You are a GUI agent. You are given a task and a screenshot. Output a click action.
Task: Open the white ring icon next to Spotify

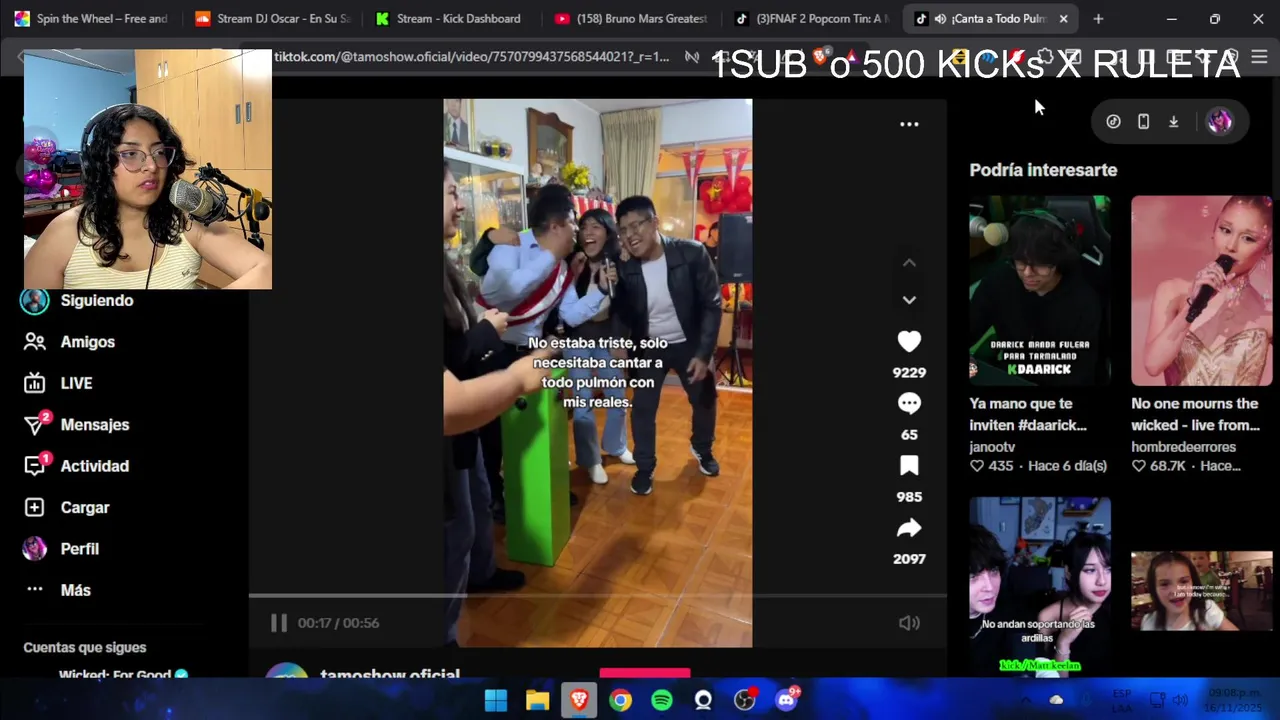coord(703,701)
